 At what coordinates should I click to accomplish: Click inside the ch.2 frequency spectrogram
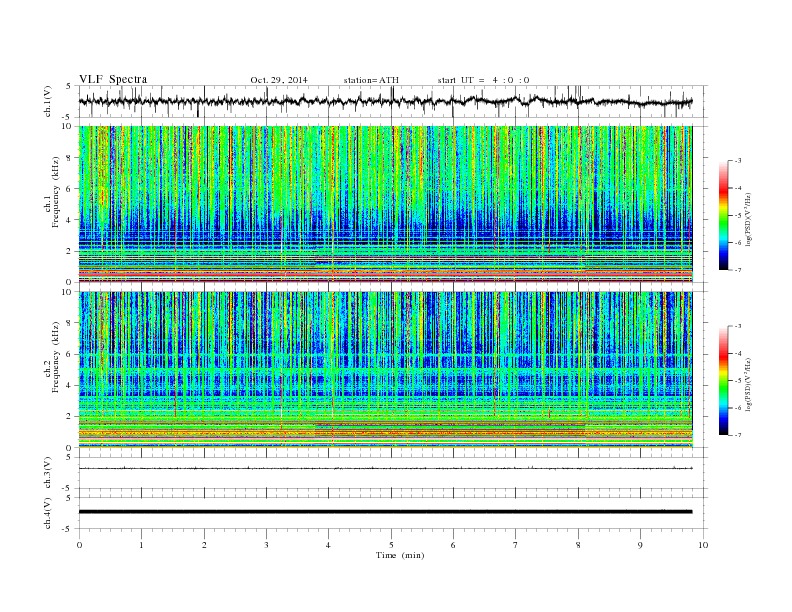pos(385,370)
